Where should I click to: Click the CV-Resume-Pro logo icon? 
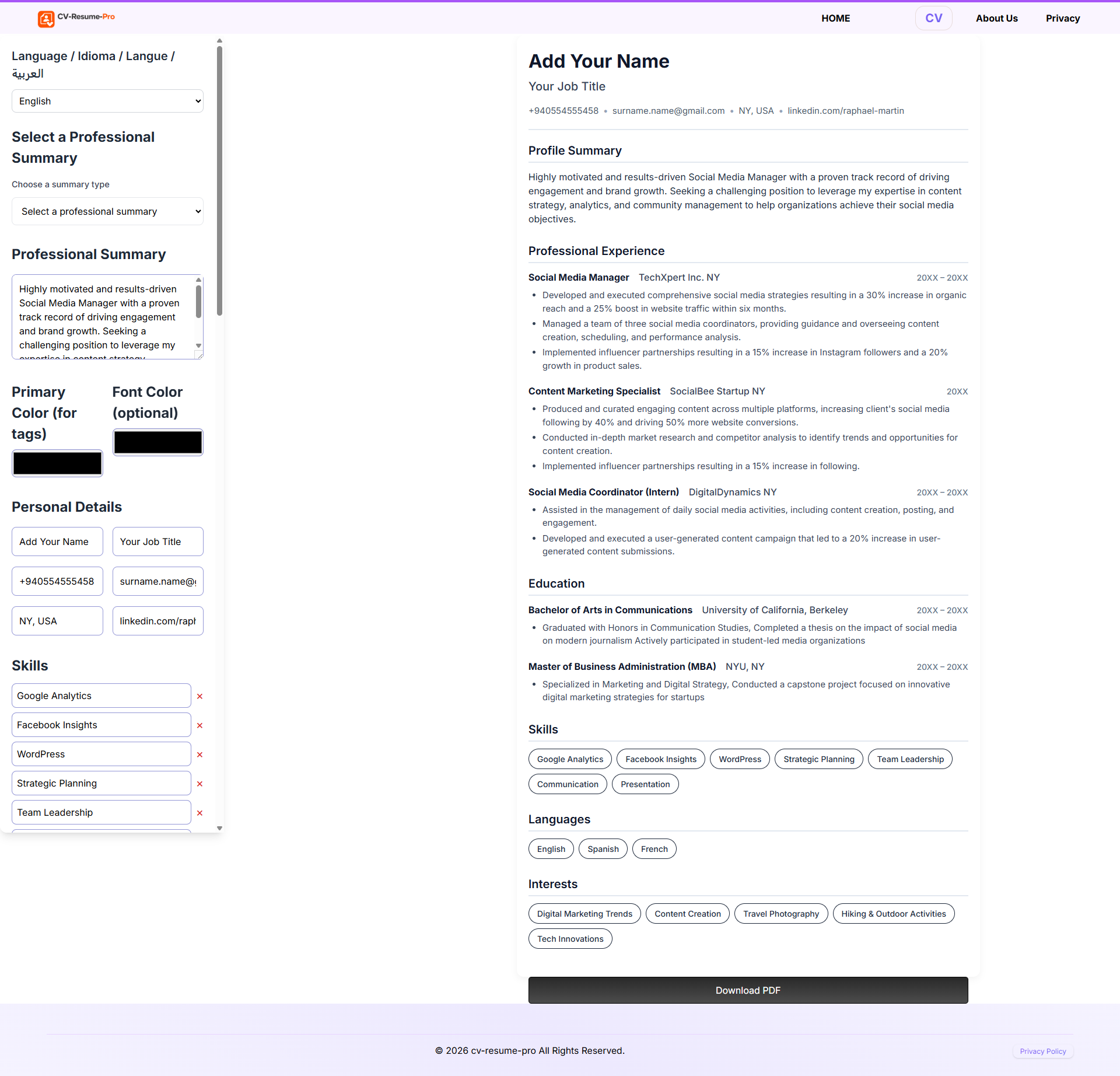[x=46, y=19]
